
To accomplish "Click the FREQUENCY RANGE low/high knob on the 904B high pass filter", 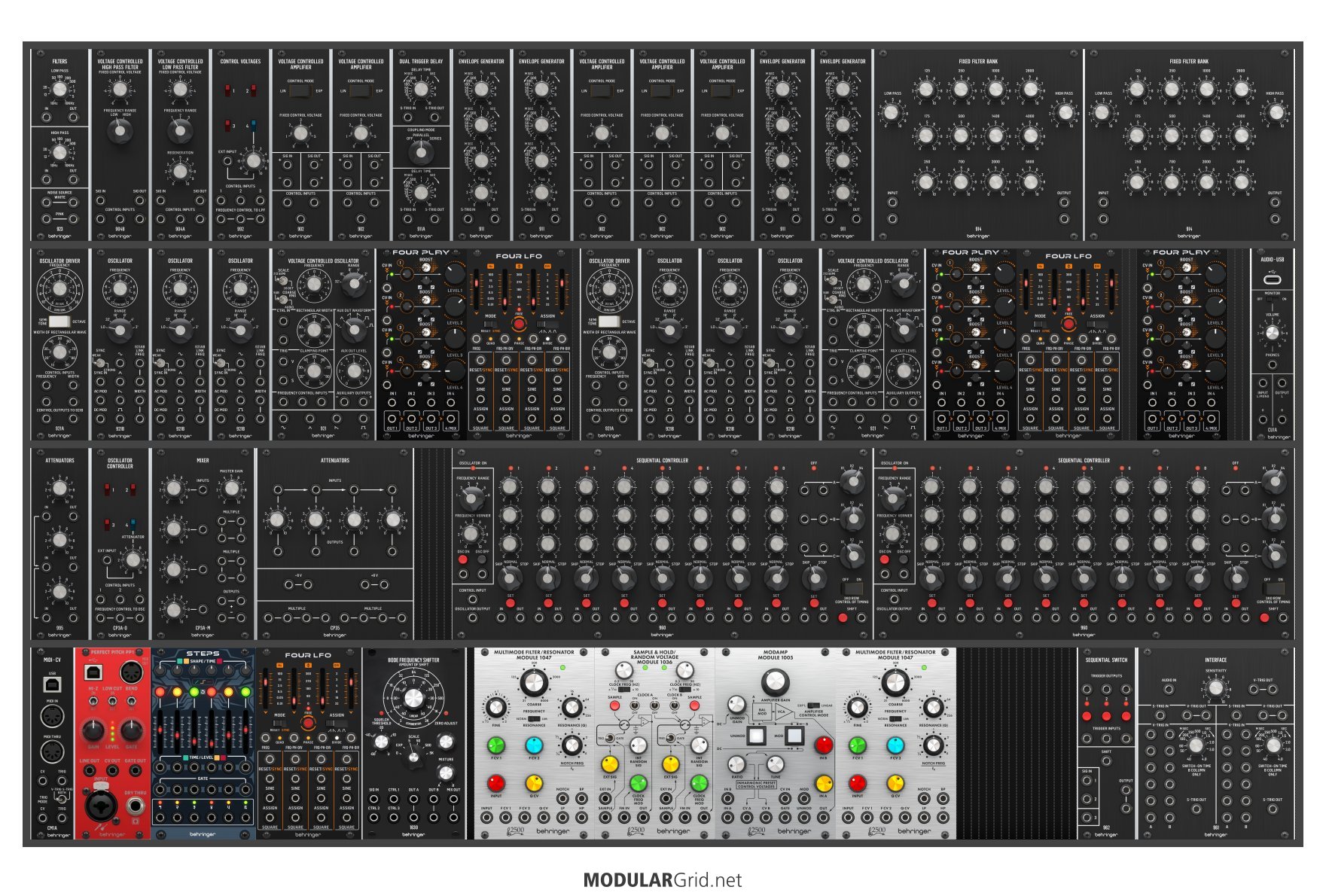I will pyautogui.click(x=120, y=130).
